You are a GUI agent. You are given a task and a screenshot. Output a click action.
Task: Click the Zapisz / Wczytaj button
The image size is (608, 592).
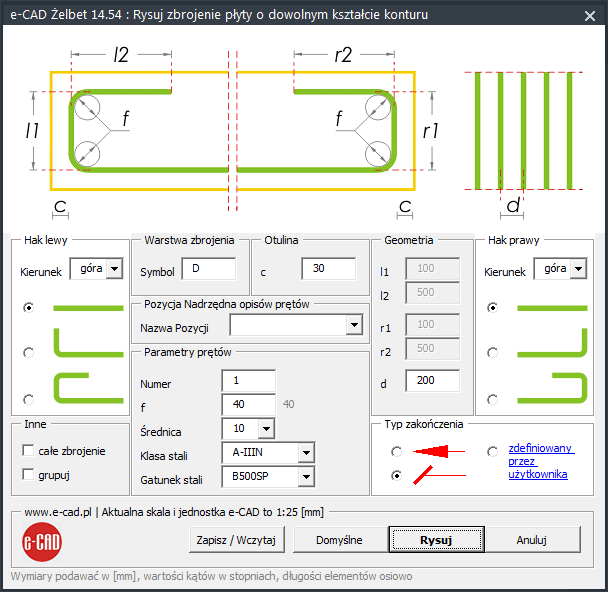pyautogui.click(x=237, y=540)
